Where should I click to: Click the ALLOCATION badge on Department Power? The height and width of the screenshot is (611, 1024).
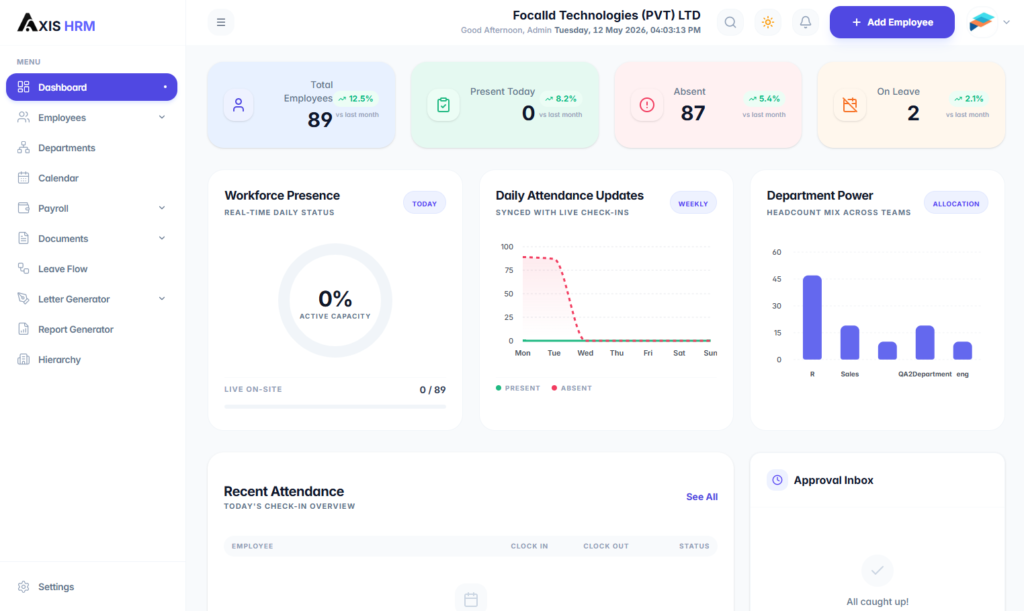pos(956,204)
